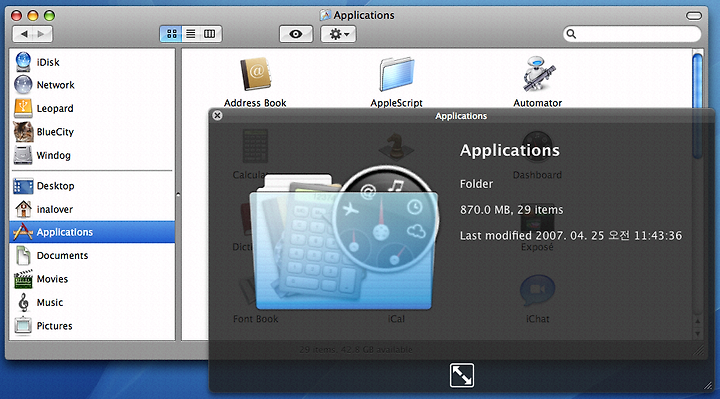The width and height of the screenshot is (720, 399).
Task: Click the Applications folder preview image
Action: (343, 238)
